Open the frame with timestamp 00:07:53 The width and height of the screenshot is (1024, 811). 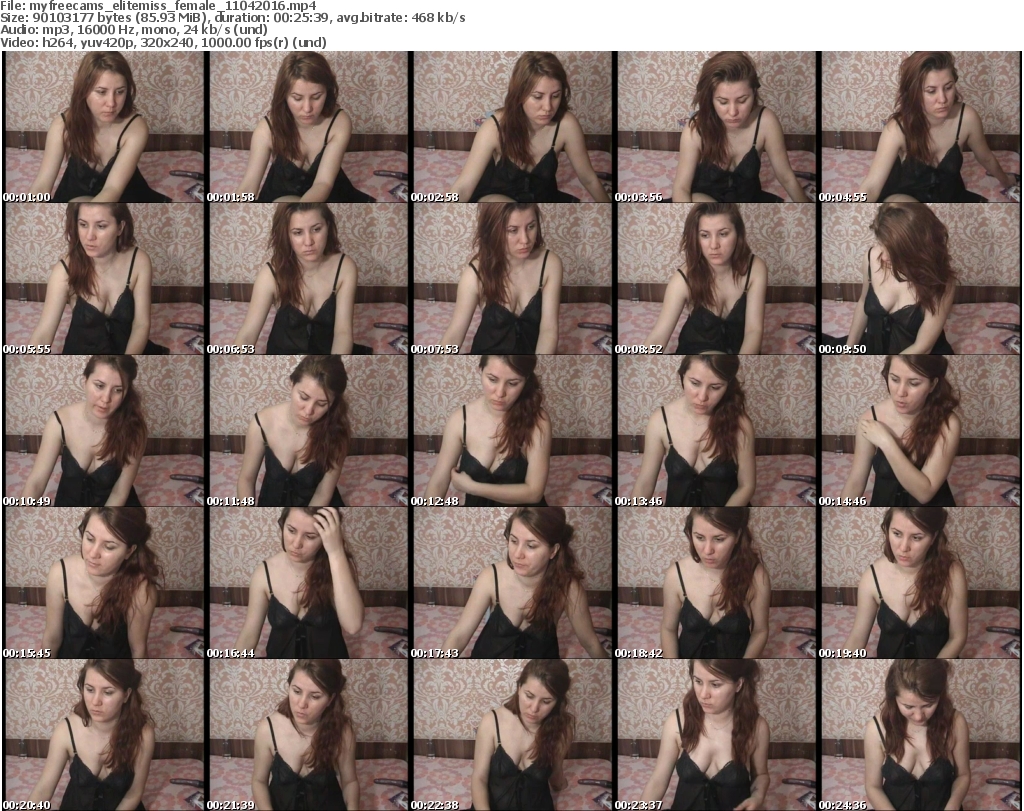click(x=513, y=279)
